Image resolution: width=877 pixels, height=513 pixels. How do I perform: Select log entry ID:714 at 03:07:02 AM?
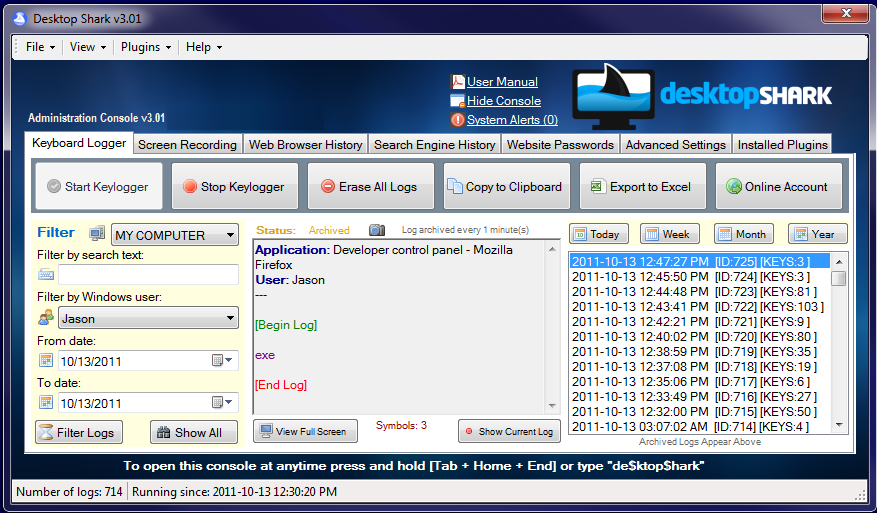click(x=699, y=427)
